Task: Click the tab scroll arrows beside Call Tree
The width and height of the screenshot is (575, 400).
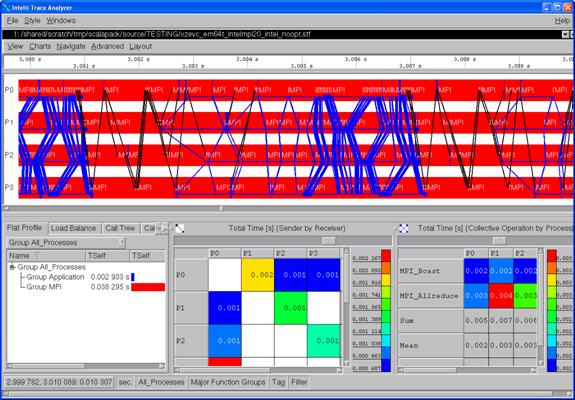Action: pyautogui.click(x=162, y=228)
